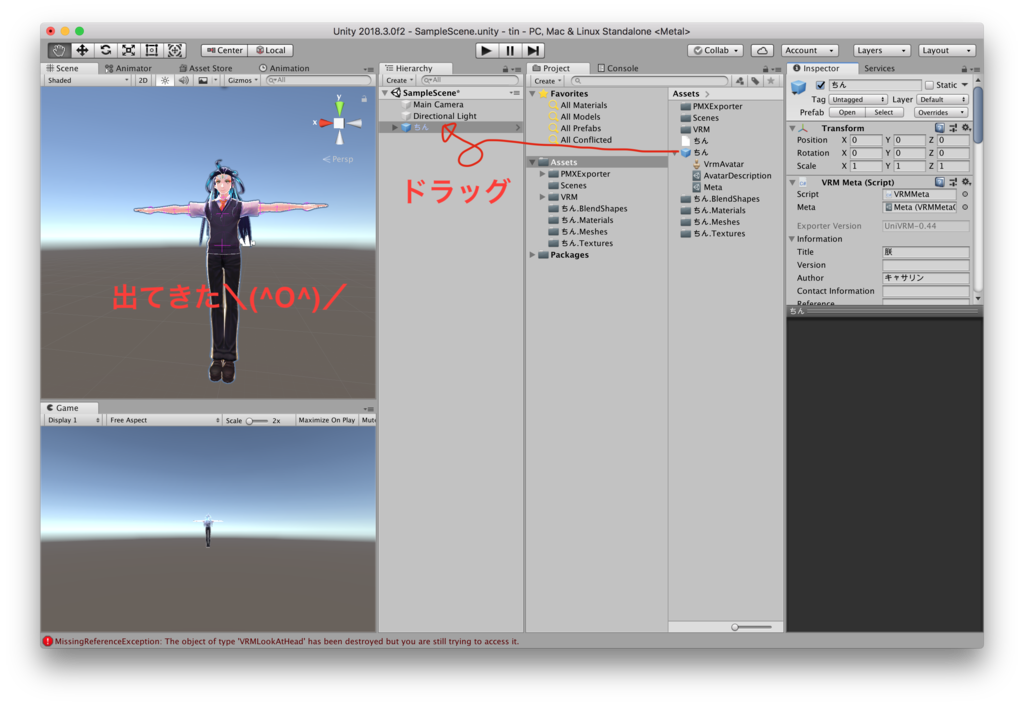Image resolution: width=1024 pixels, height=706 pixels.
Task: Click the Pause button
Action: coord(510,50)
